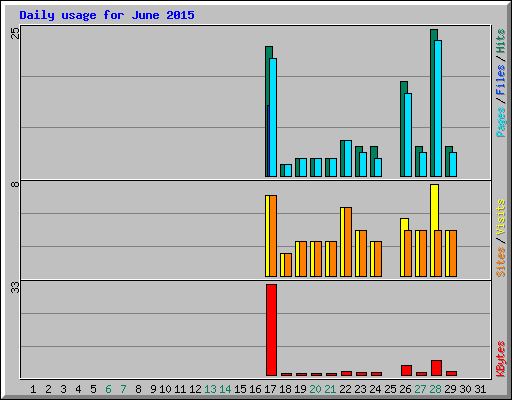
Task: Click the cyan pages bar for day 24
Action: pyautogui.click(x=378, y=167)
